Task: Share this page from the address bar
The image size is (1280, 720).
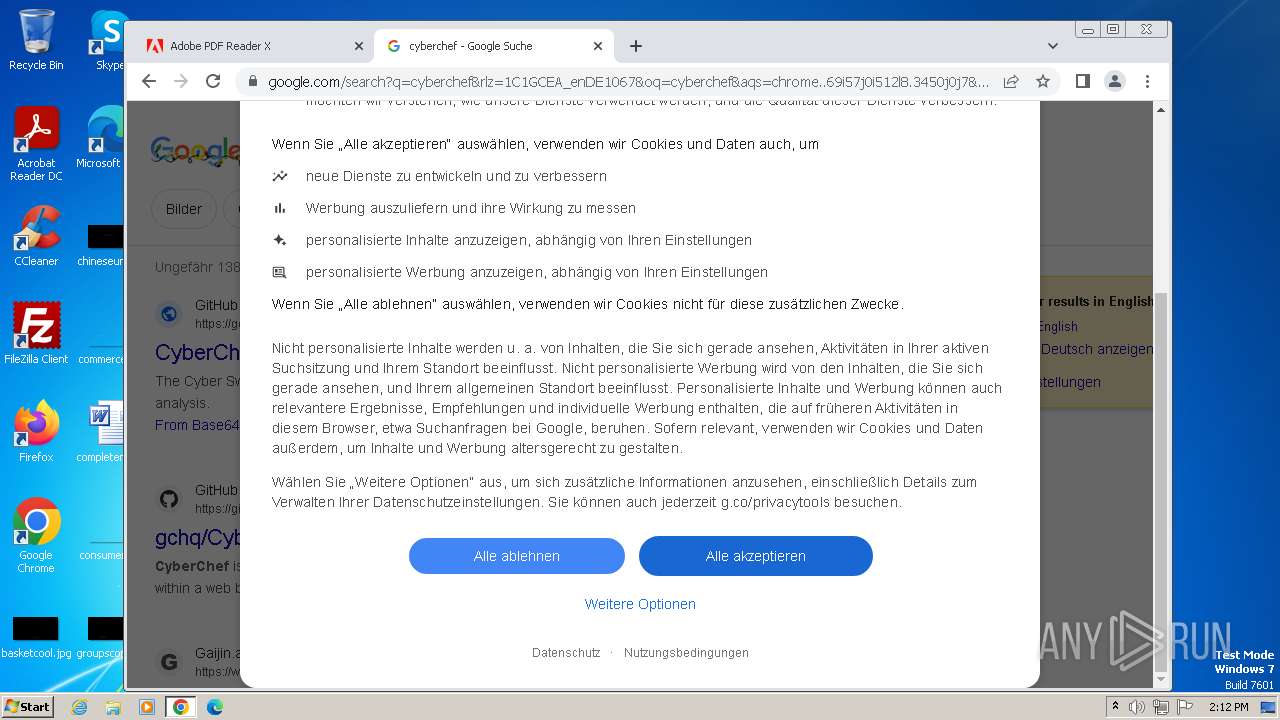Action: (x=1011, y=81)
